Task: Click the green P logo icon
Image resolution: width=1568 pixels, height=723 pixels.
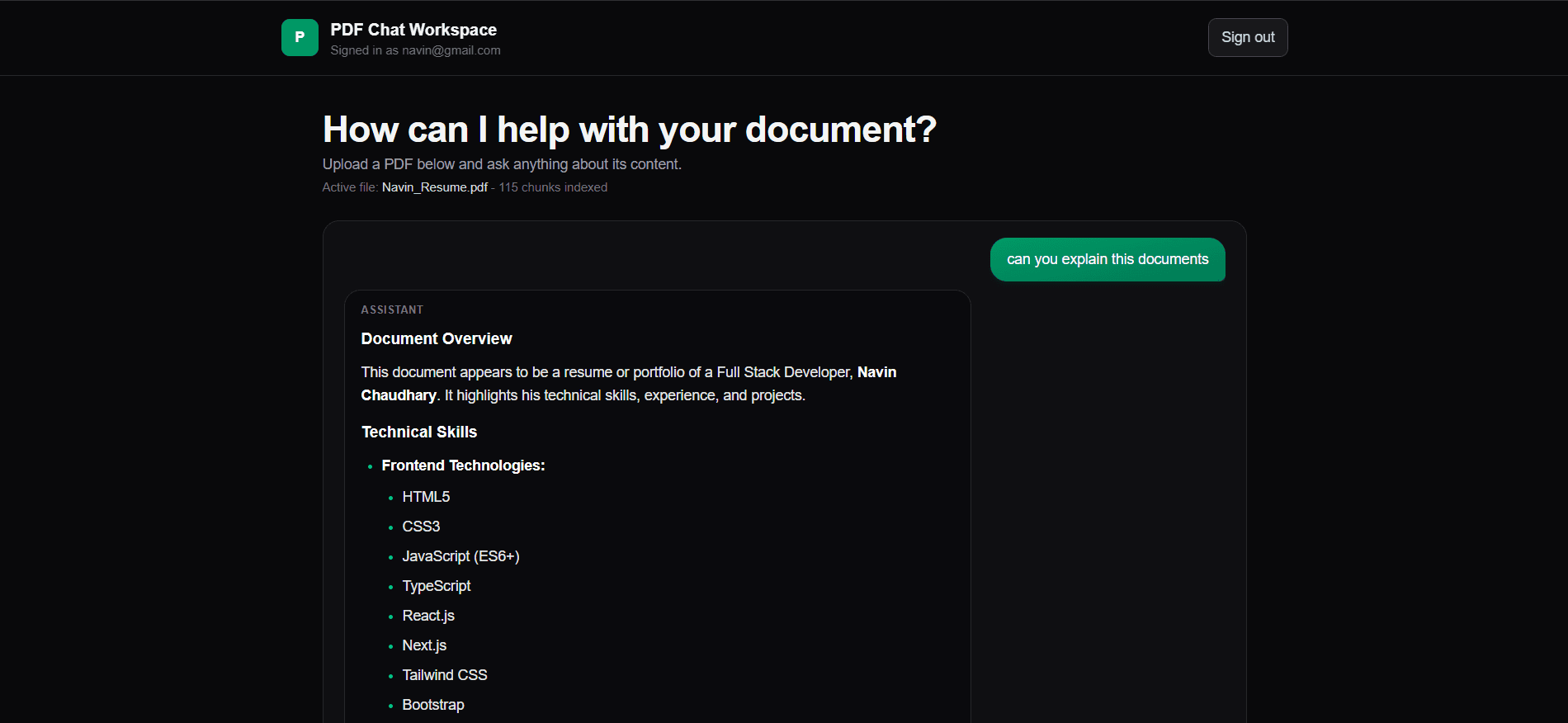Action: [300, 37]
